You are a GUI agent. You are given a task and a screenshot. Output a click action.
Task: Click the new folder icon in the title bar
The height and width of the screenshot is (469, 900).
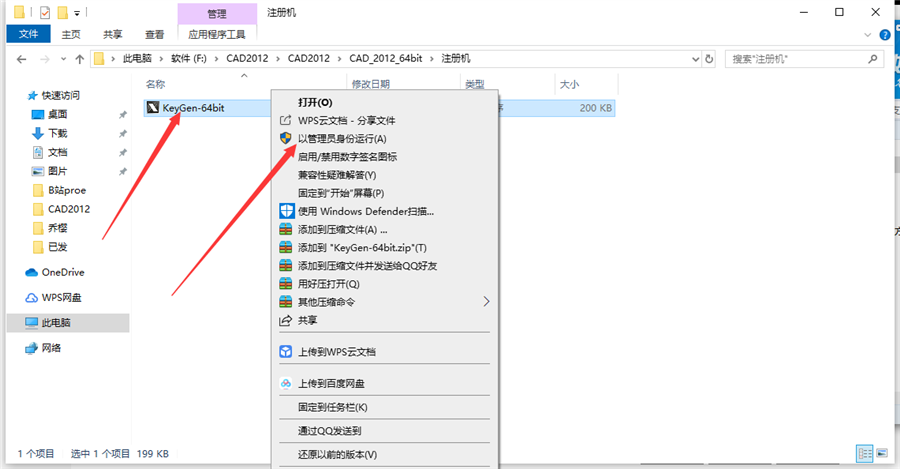(x=63, y=11)
